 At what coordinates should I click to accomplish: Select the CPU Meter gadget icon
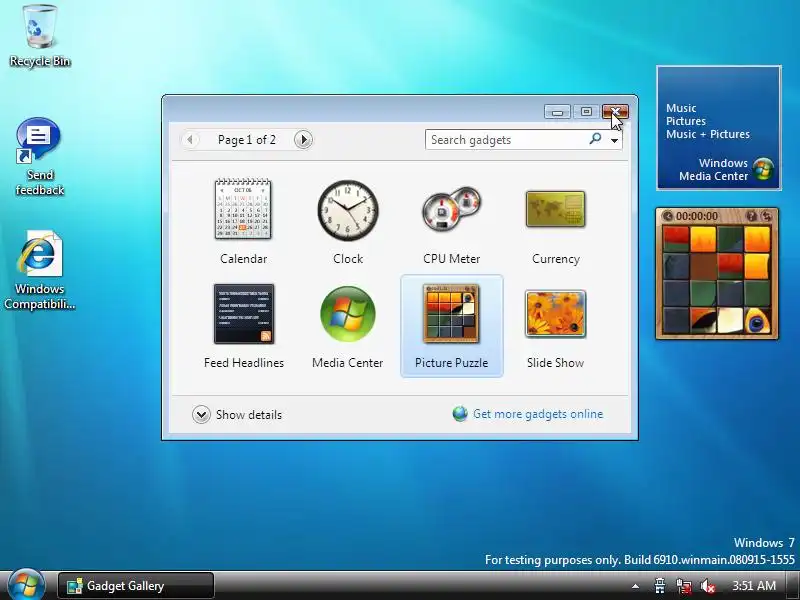click(452, 208)
